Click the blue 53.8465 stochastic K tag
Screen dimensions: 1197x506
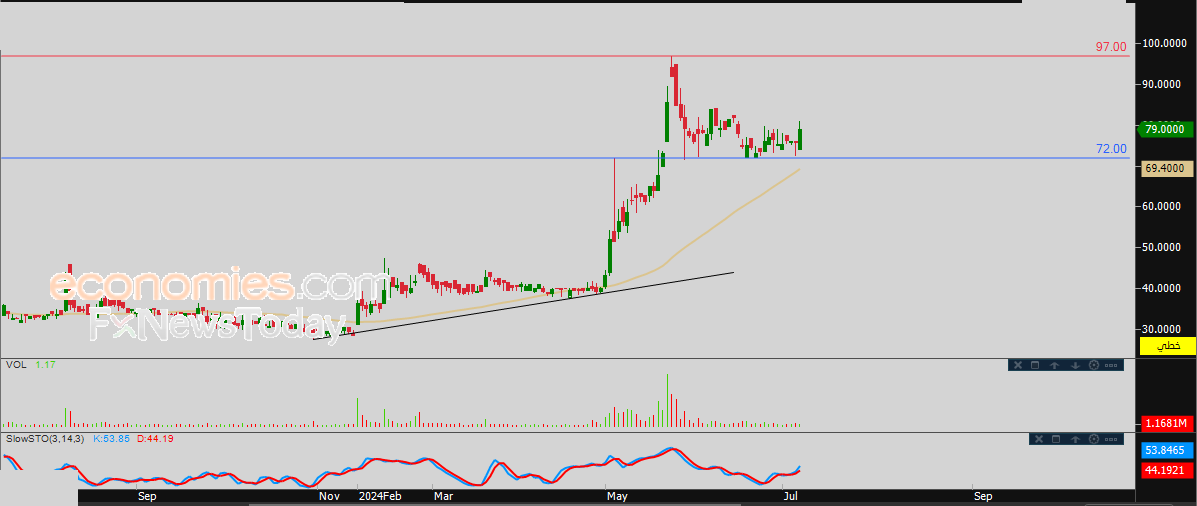coord(1167,450)
